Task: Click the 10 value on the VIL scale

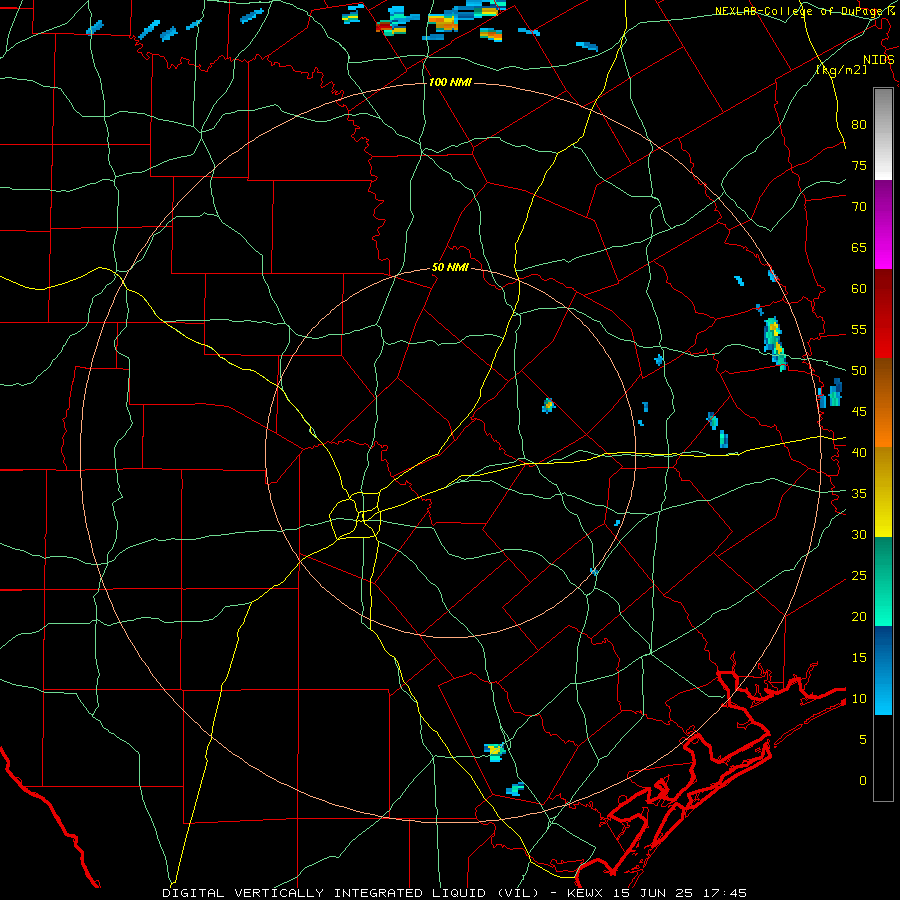Action: (859, 699)
